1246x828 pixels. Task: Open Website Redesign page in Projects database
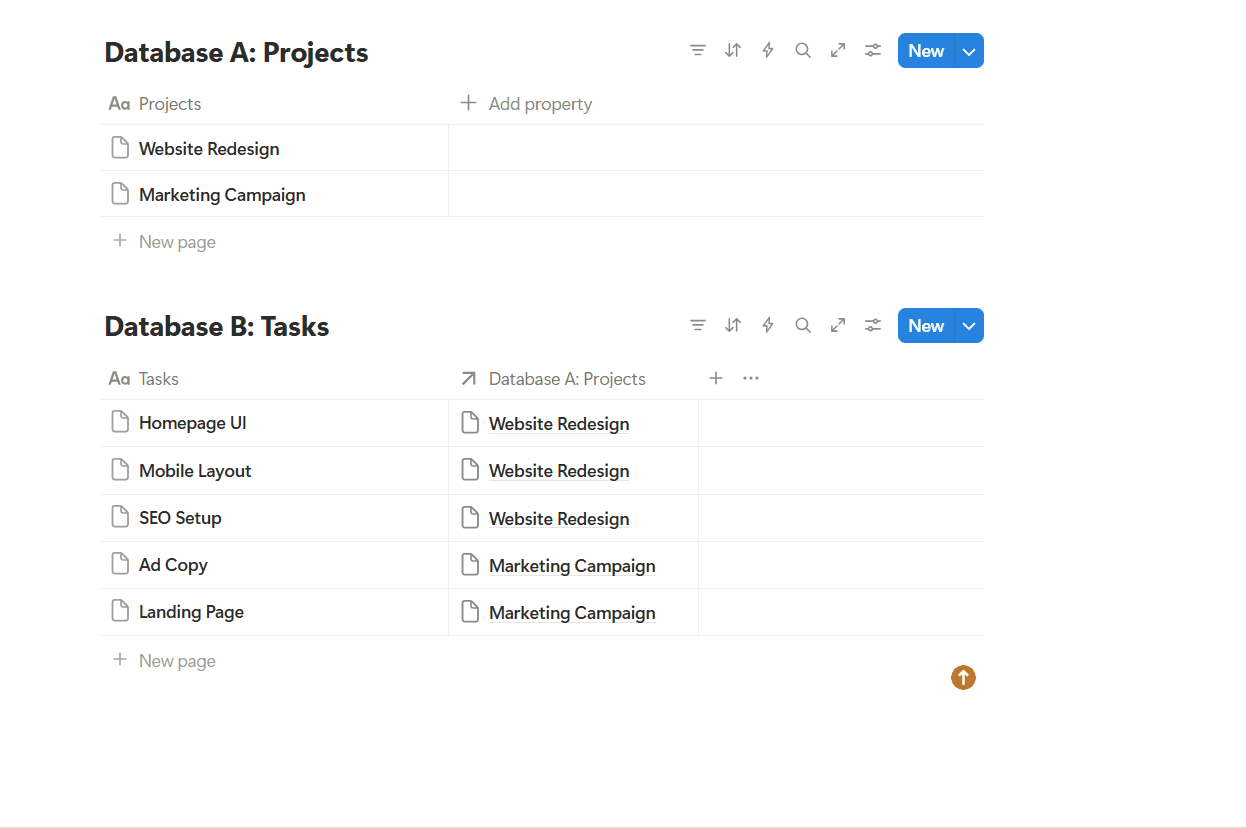coord(209,149)
